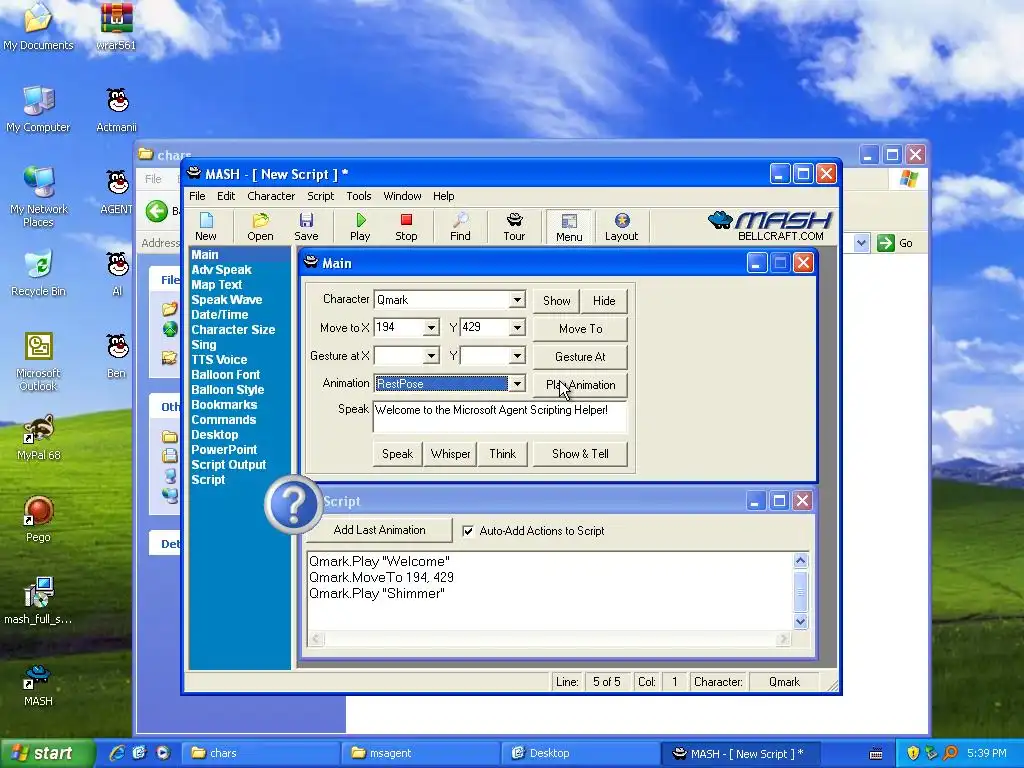Image resolution: width=1024 pixels, height=768 pixels.
Task: Open a script with the Open toolbar icon
Action: pos(260,227)
